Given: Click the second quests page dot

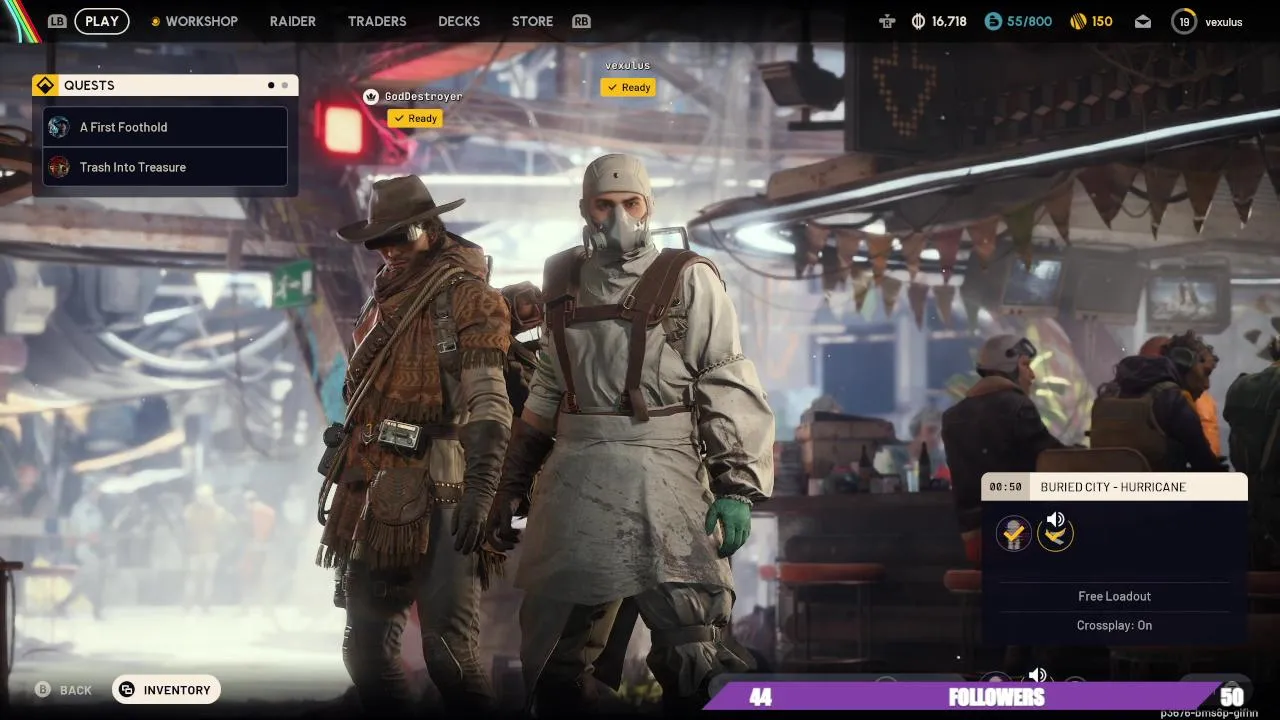Looking at the screenshot, I should (285, 85).
